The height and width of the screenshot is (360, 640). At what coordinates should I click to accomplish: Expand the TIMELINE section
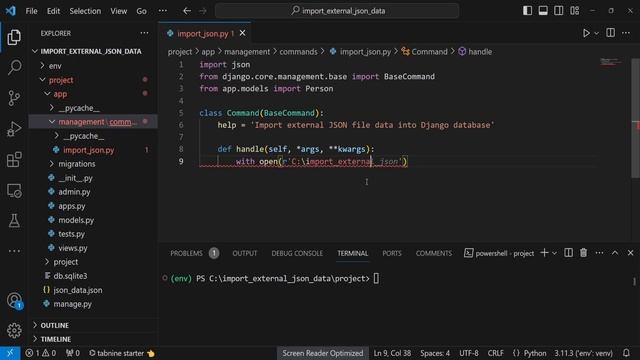coord(35,339)
